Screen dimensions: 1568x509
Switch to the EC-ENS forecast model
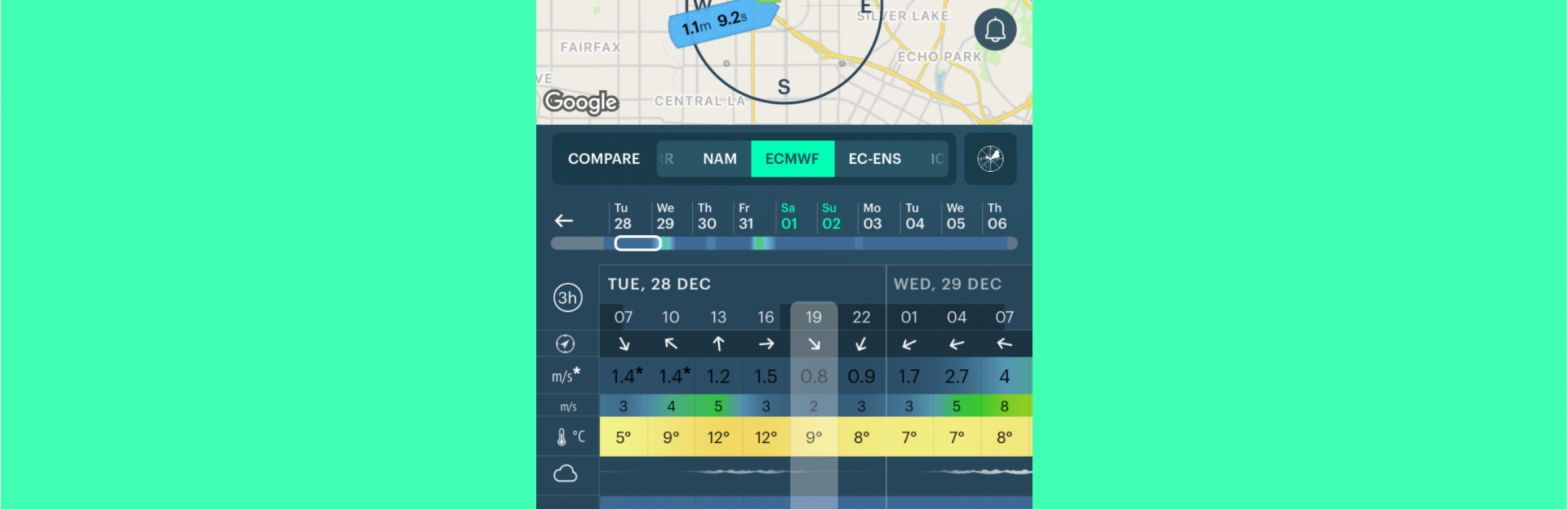(x=875, y=159)
